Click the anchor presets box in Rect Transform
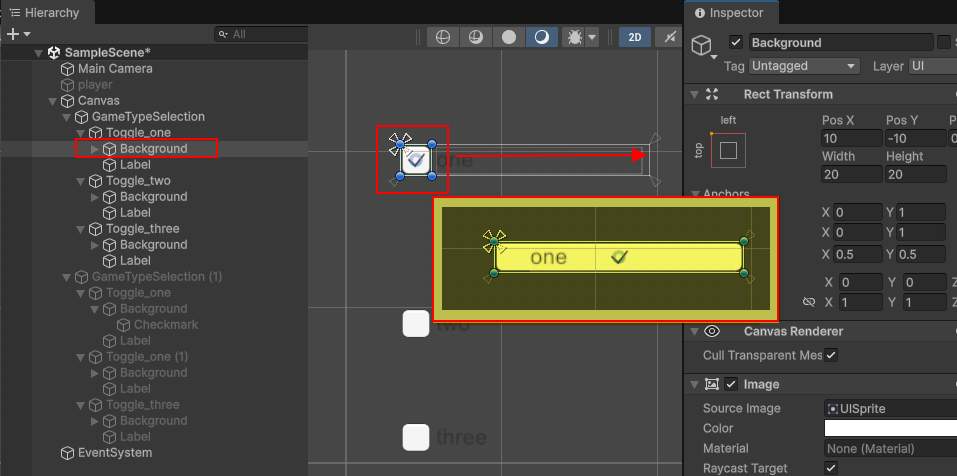957x476 pixels. coord(728,150)
